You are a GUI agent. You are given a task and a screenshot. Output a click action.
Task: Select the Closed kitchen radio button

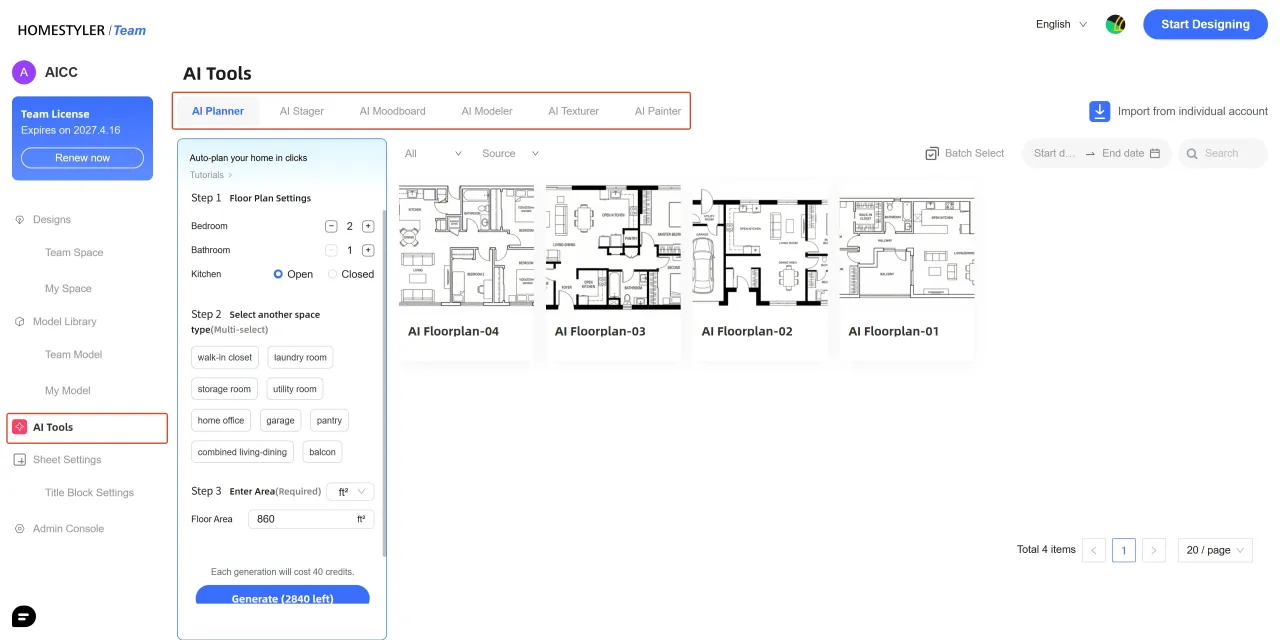click(x=333, y=274)
